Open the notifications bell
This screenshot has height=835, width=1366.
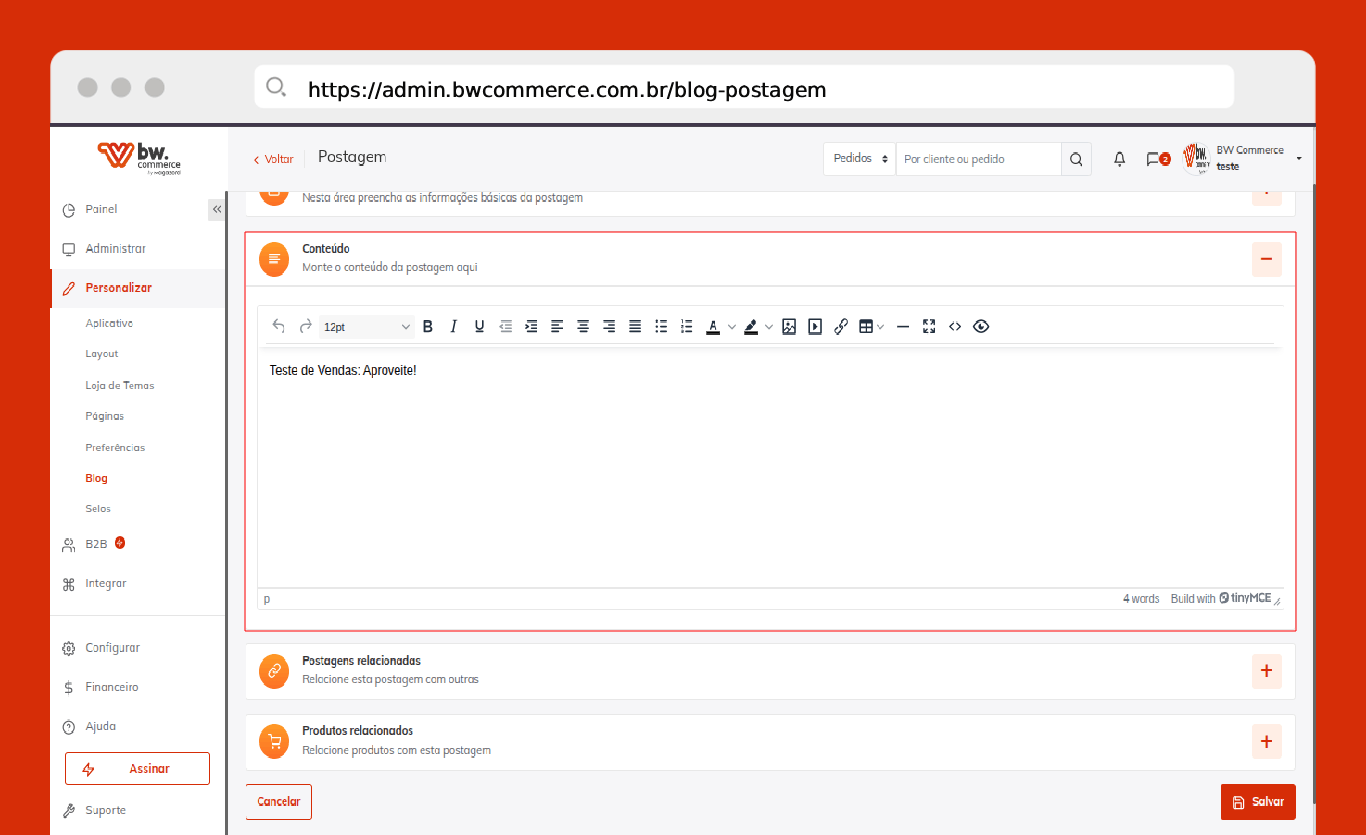1120,159
